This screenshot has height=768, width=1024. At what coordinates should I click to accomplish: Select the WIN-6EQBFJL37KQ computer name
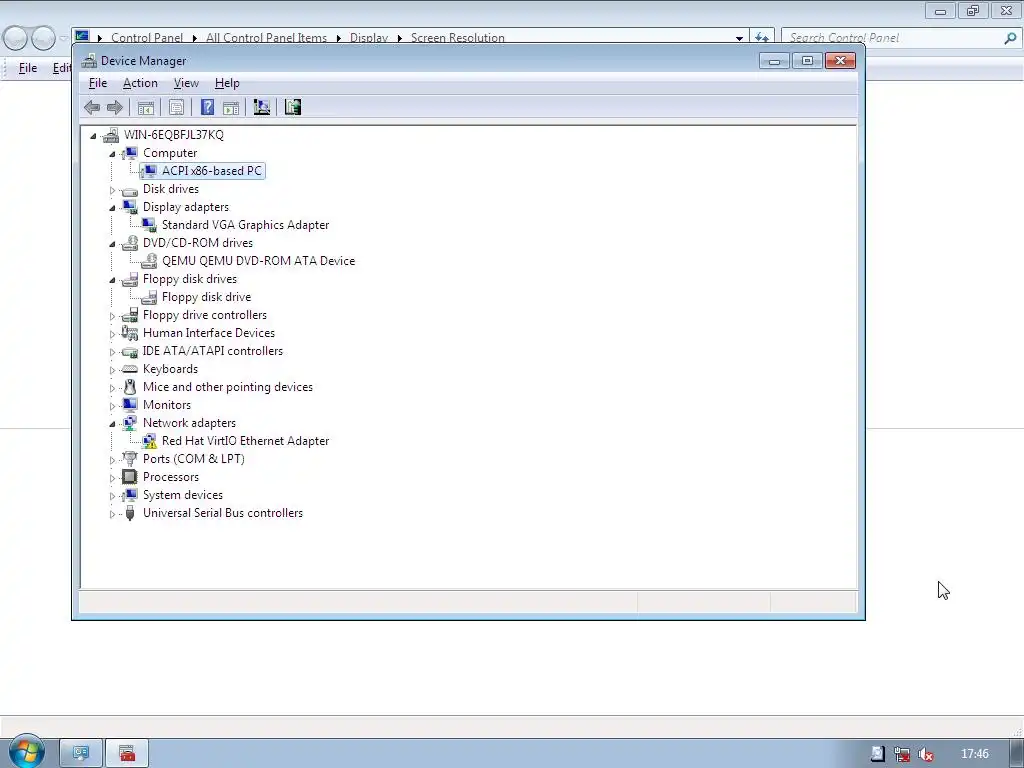tap(174, 135)
